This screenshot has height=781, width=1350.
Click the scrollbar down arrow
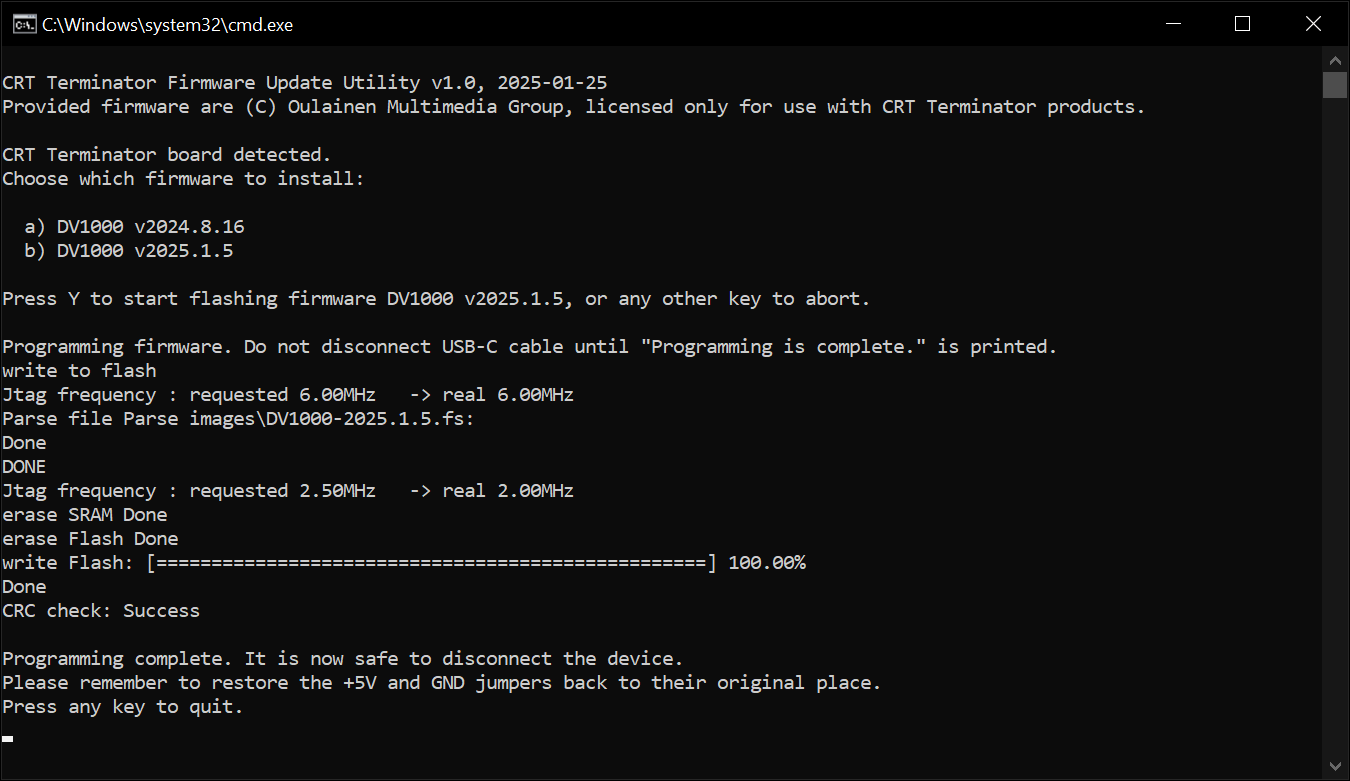click(1335, 767)
